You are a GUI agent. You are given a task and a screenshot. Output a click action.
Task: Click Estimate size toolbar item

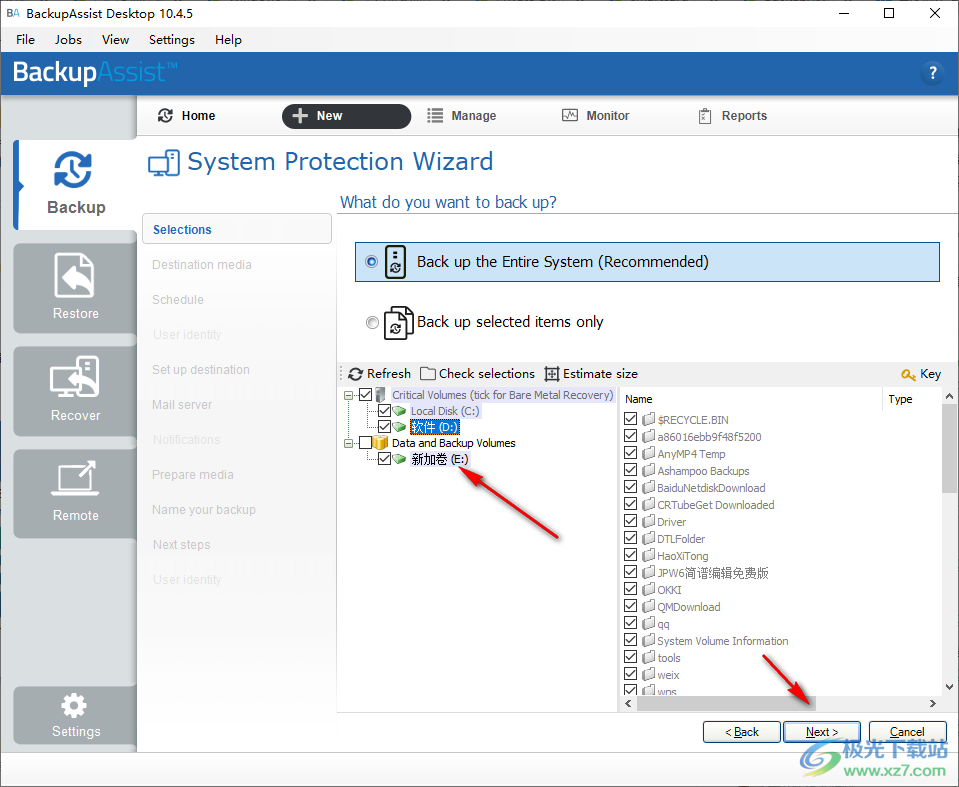point(591,374)
